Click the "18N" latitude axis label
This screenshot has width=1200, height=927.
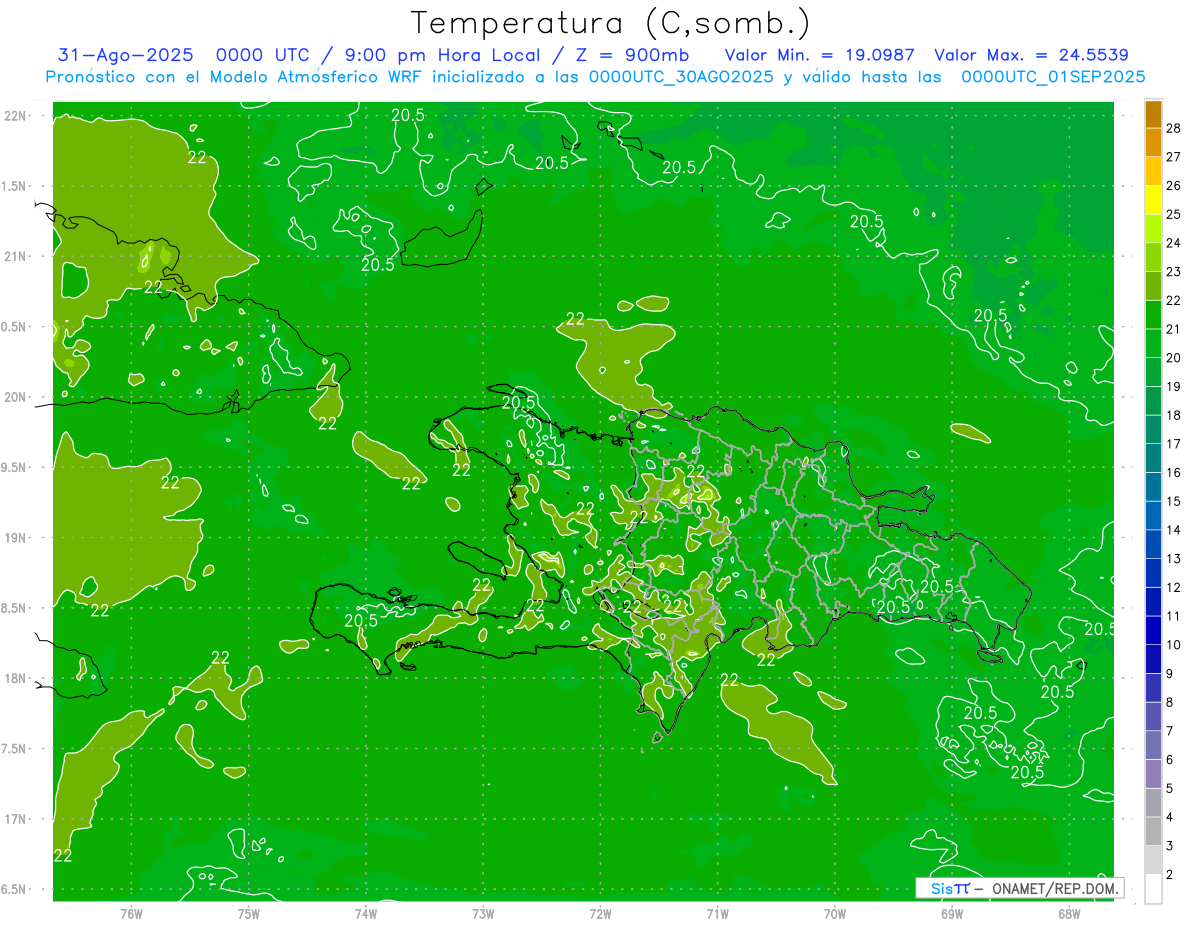pos(14,679)
